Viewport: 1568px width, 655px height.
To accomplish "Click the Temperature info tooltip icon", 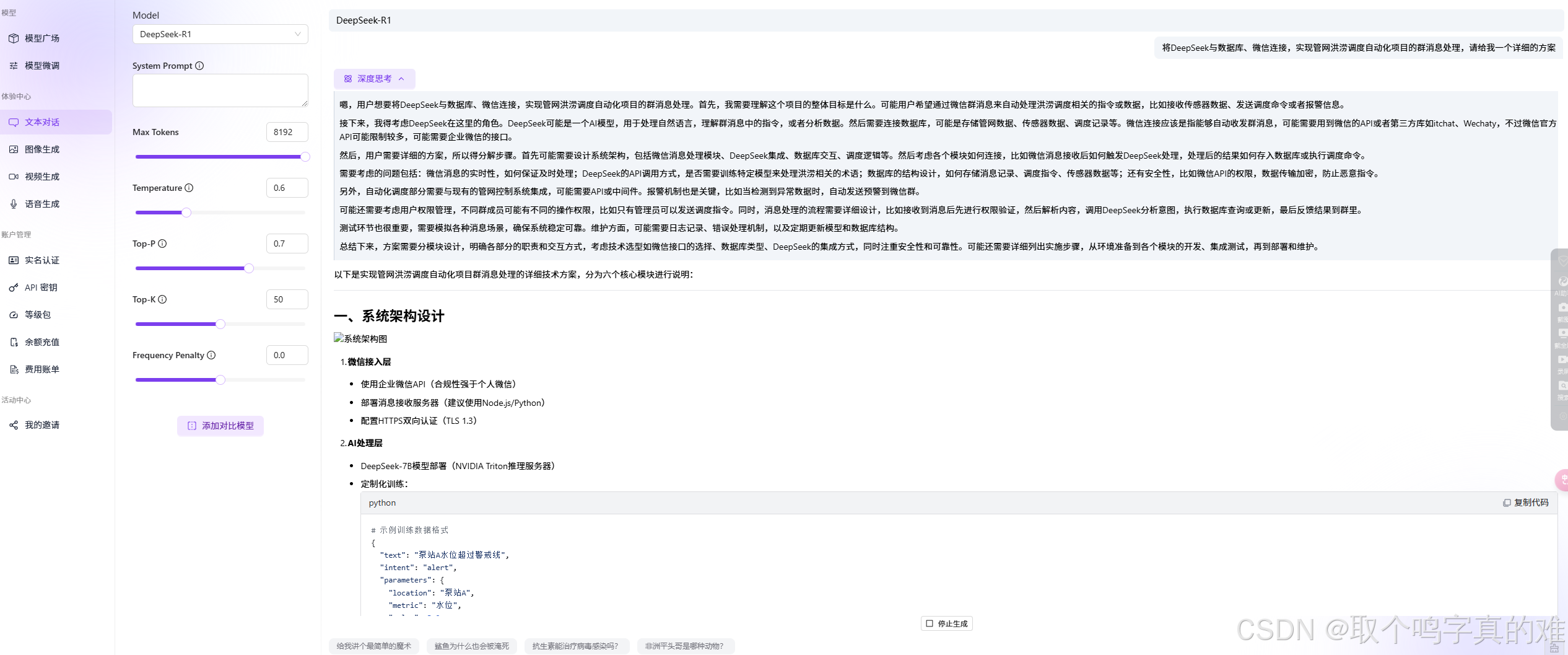I will point(189,187).
